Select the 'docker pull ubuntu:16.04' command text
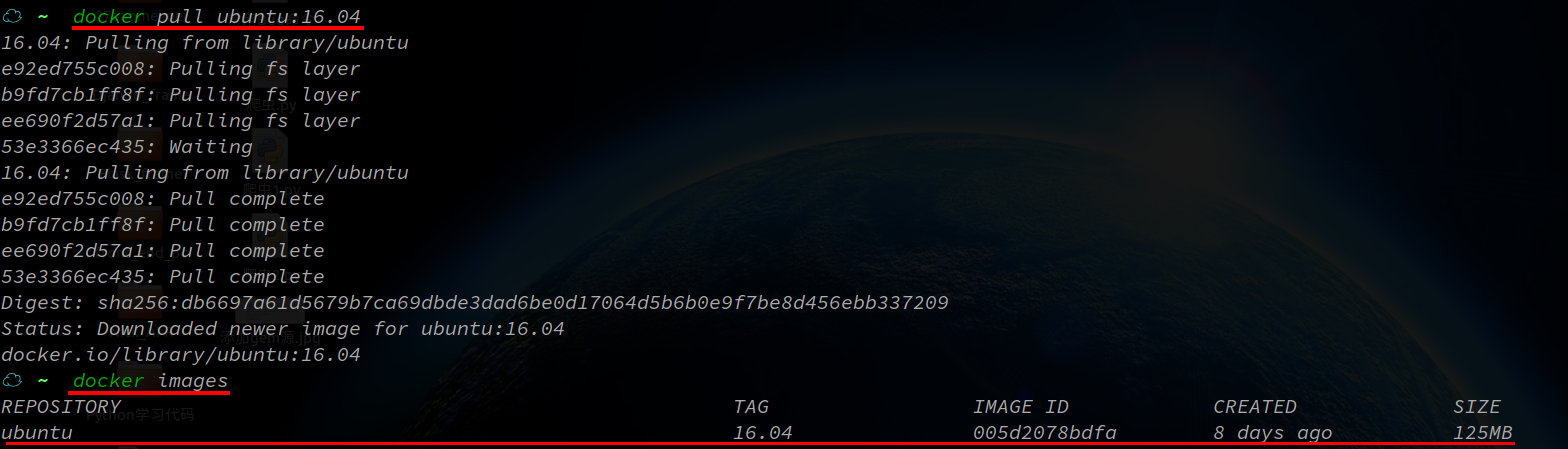The image size is (1568, 449). click(217, 17)
